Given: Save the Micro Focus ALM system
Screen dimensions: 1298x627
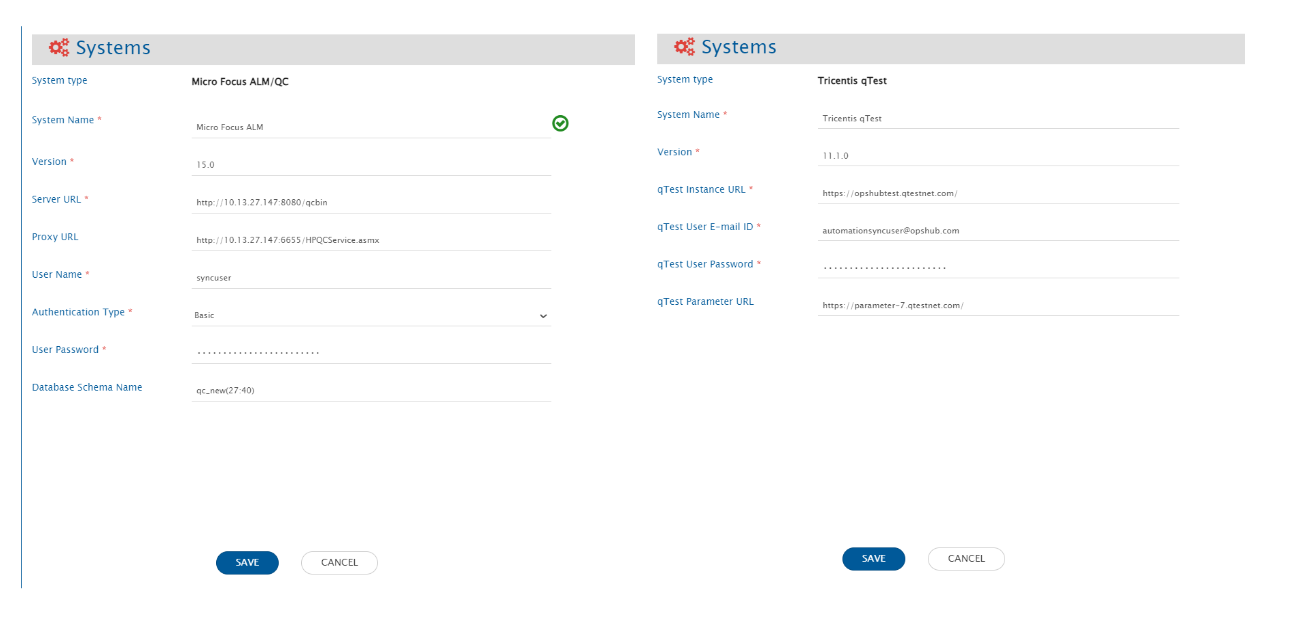Looking at the screenshot, I should 247,563.
